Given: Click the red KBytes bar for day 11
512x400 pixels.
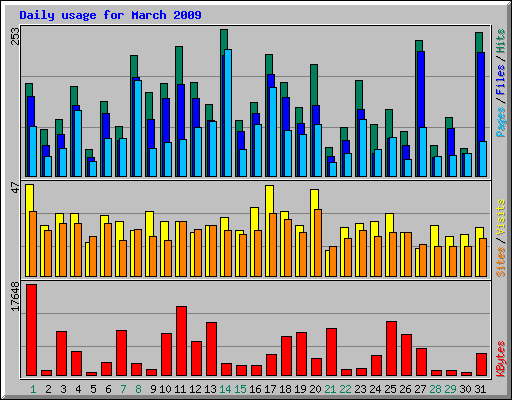Looking at the screenshot, I should (x=182, y=341).
